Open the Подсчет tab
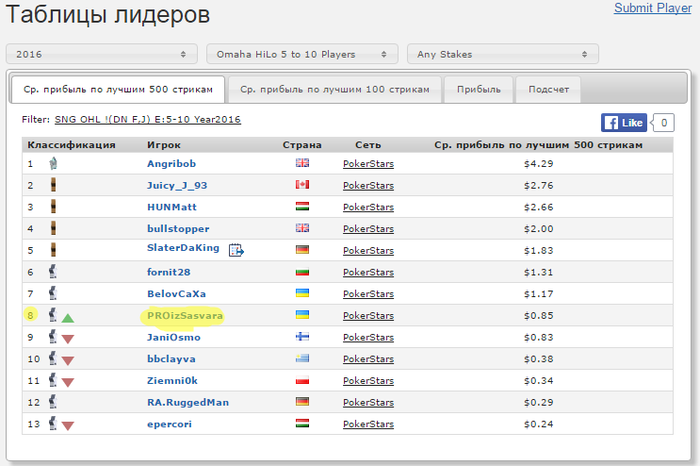The height and width of the screenshot is (466, 700). [x=549, y=90]
